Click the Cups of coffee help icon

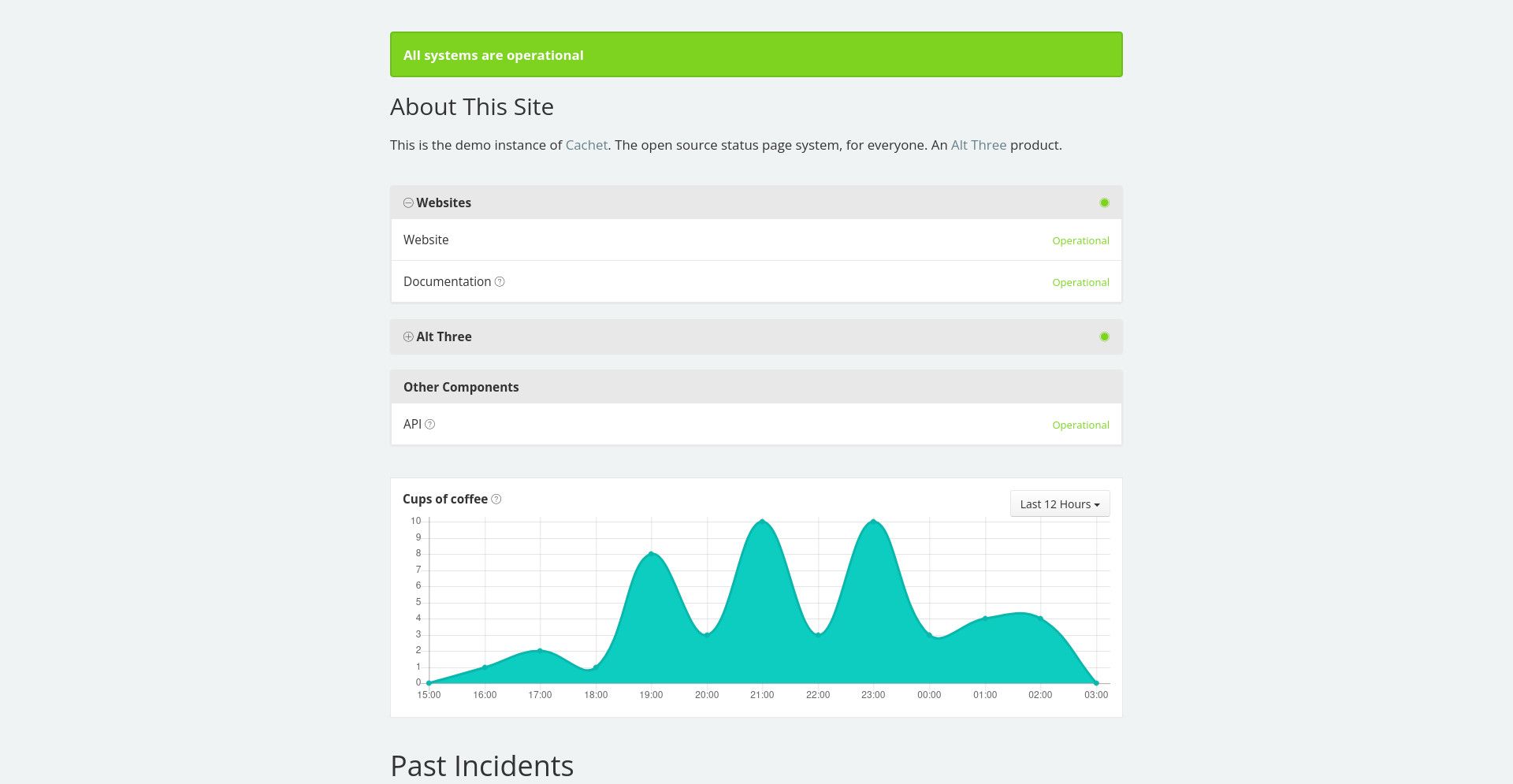pyautogui.click(x=496, y=499)
